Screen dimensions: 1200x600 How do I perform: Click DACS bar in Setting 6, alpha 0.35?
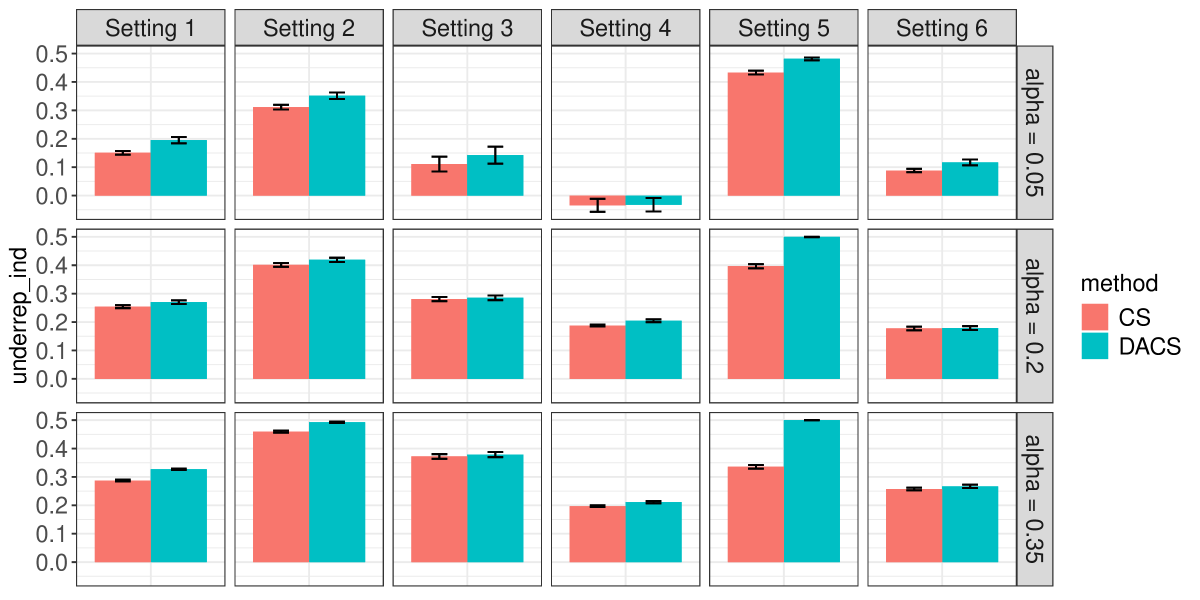(x=970, y=524)
